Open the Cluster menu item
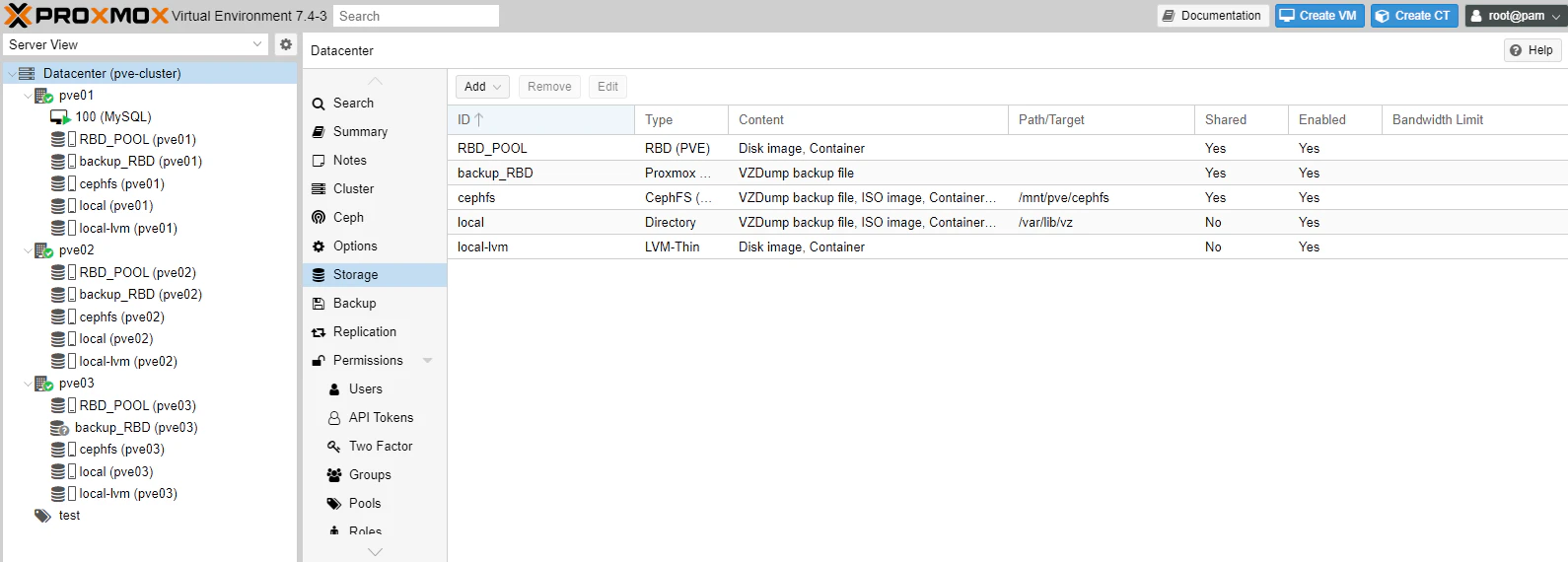This screenshot has height=562, width=1568. (375, 189)
